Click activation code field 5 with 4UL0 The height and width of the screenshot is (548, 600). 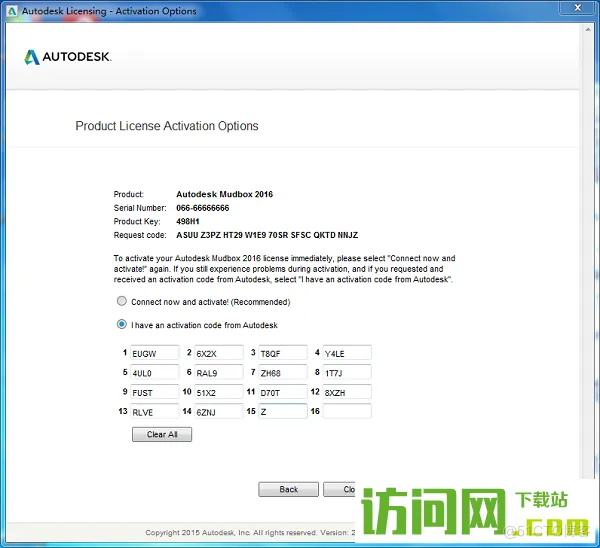coord(155,372)
